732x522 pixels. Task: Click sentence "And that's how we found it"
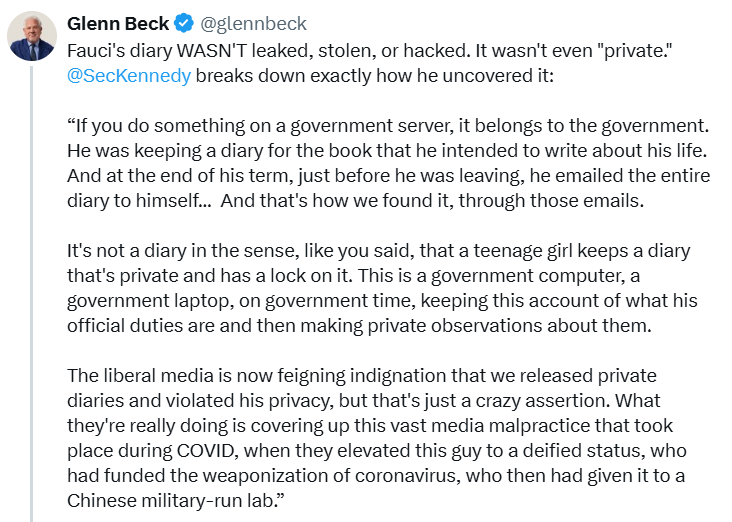[x=432, y=201]
